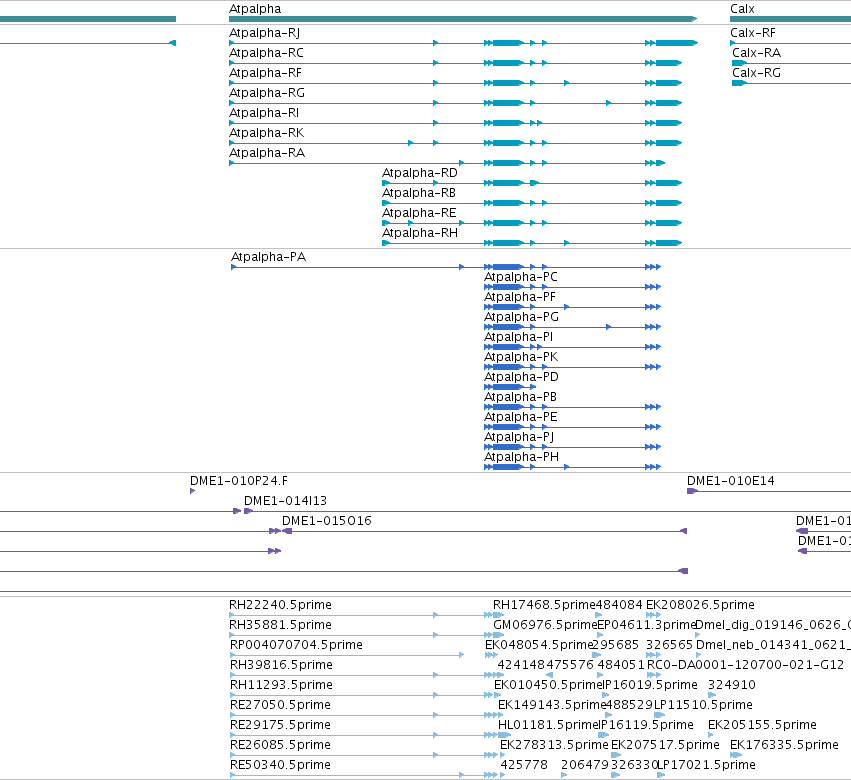851x780 pixels.
Task: Click the DME1-015O16 clone label
Action: coord(327,521)
